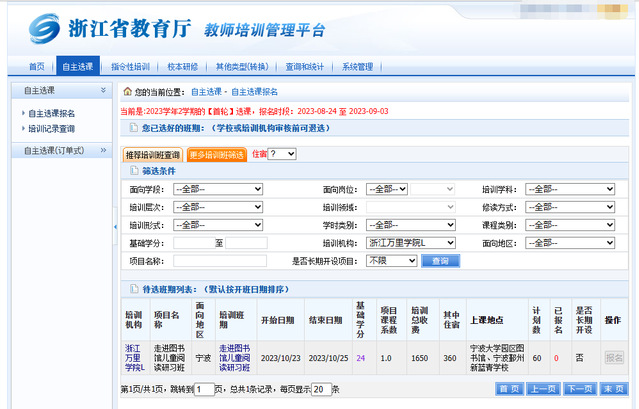Switch to the 更多培训班筛选 tab
Screen dimensions: 639x409
click(217, 155)
